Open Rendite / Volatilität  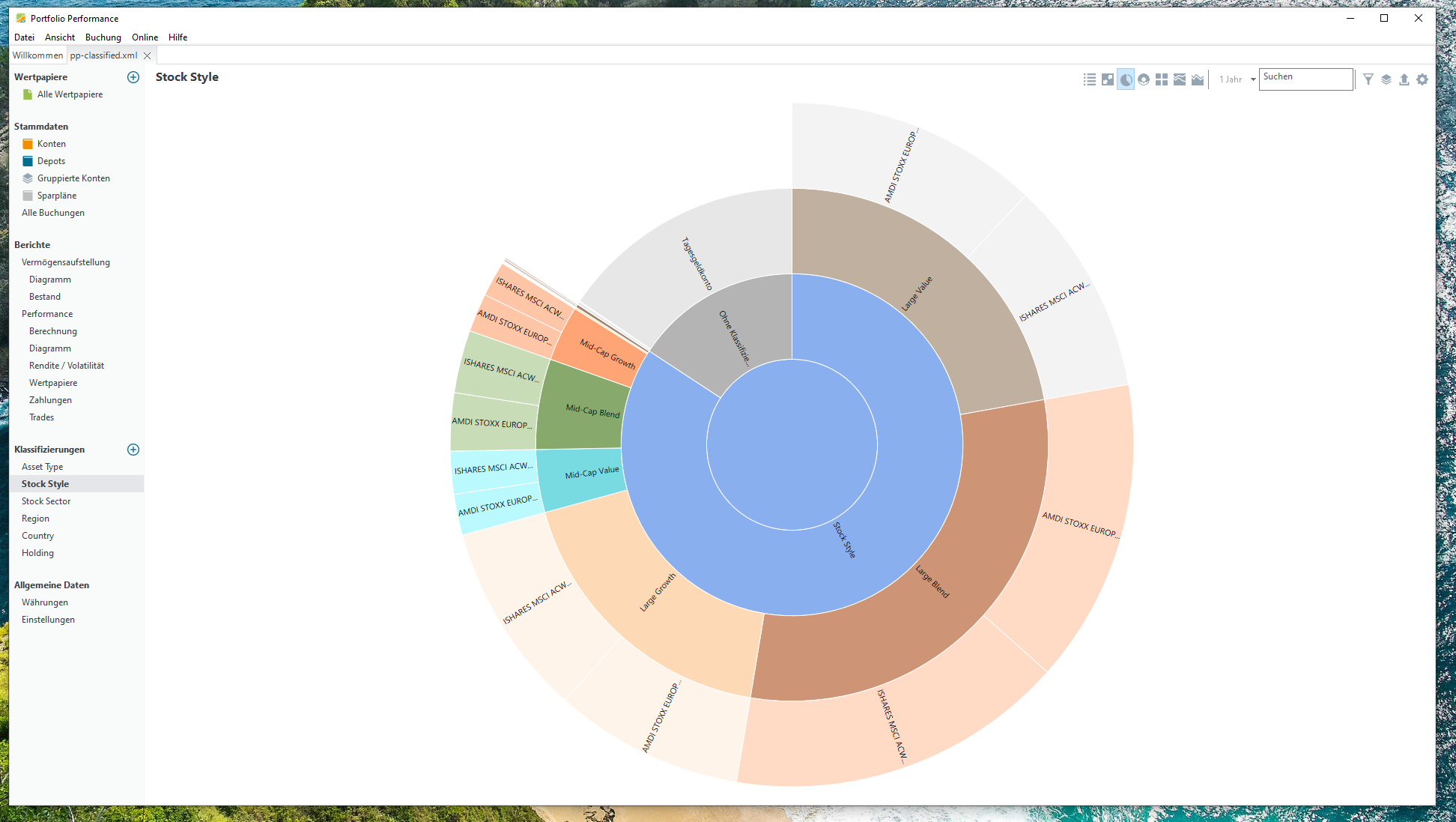tap(67, 366)
